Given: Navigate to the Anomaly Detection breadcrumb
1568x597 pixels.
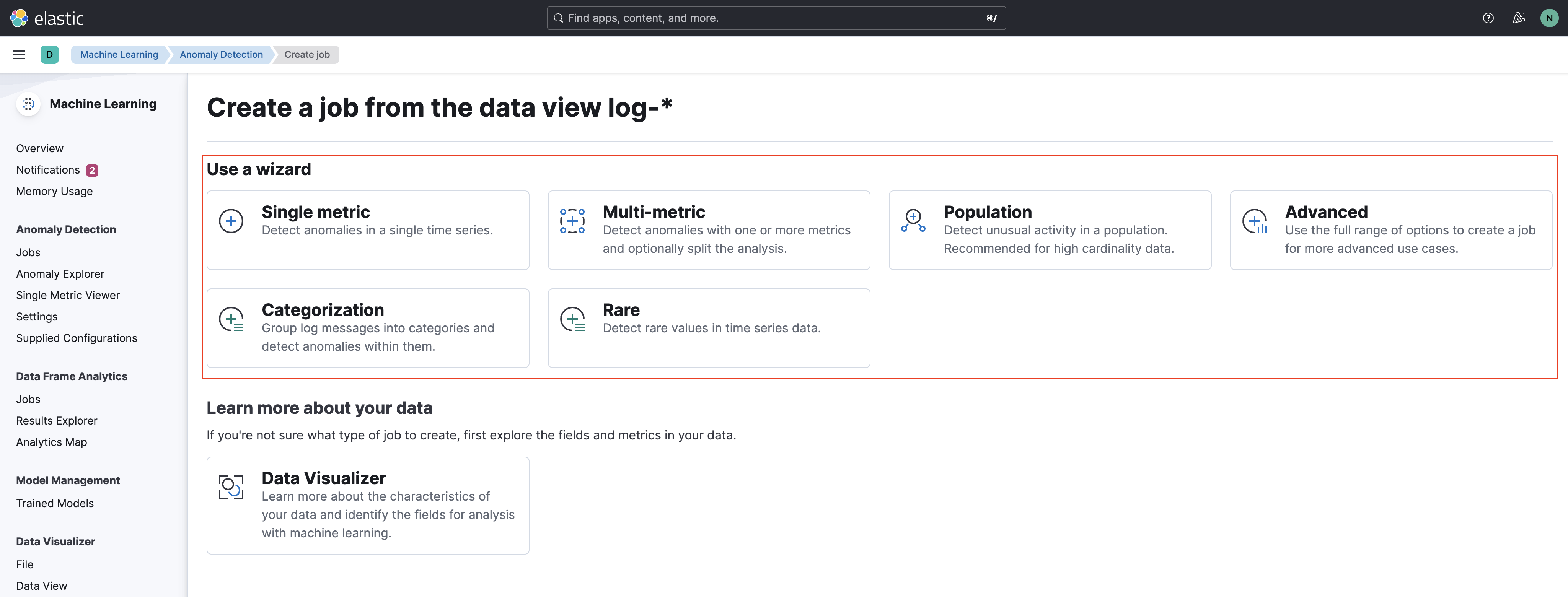Looking at the screenshot, I should 221,54.
